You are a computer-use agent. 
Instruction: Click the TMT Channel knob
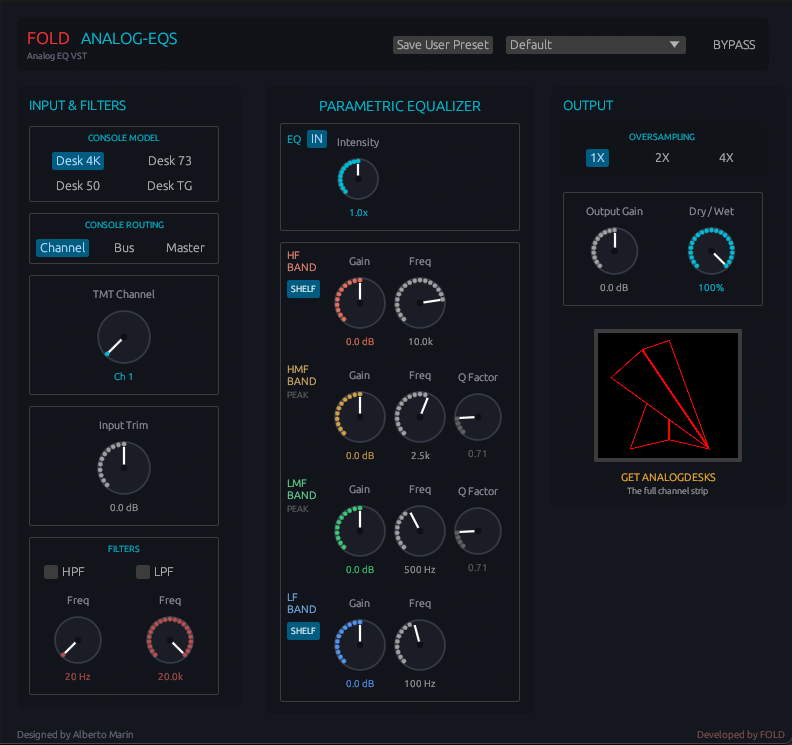click(124, 337)
